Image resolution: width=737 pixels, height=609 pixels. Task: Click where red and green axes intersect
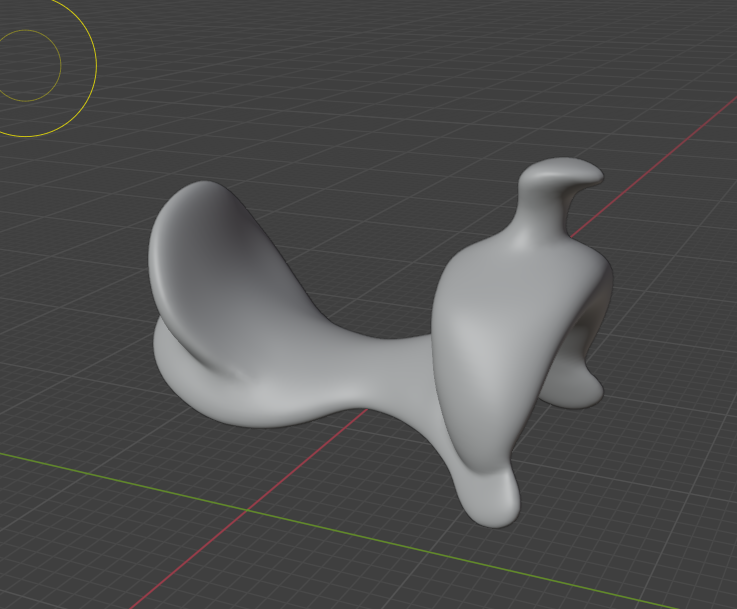[x=246, y=510]
